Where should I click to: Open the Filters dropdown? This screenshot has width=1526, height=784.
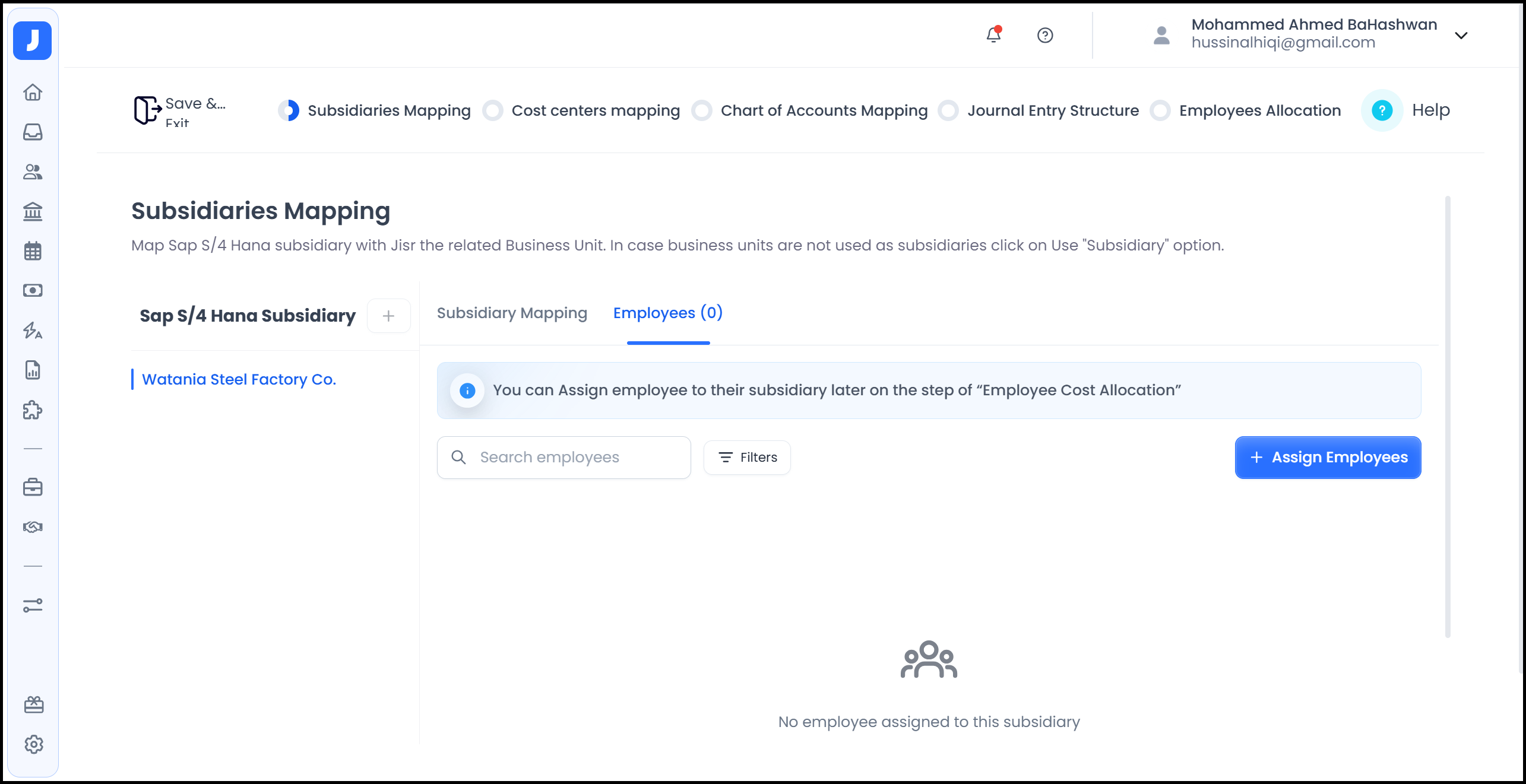click(747, 457)
